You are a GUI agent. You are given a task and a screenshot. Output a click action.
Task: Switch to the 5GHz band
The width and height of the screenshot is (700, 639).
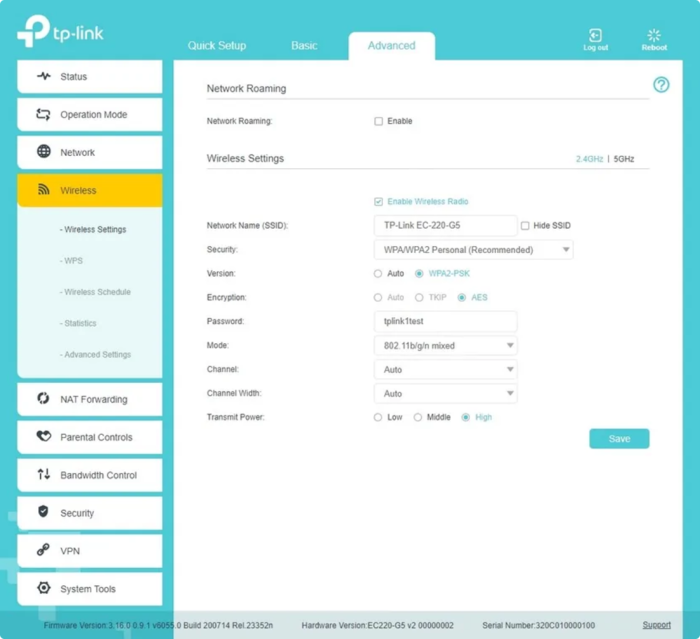624,159
